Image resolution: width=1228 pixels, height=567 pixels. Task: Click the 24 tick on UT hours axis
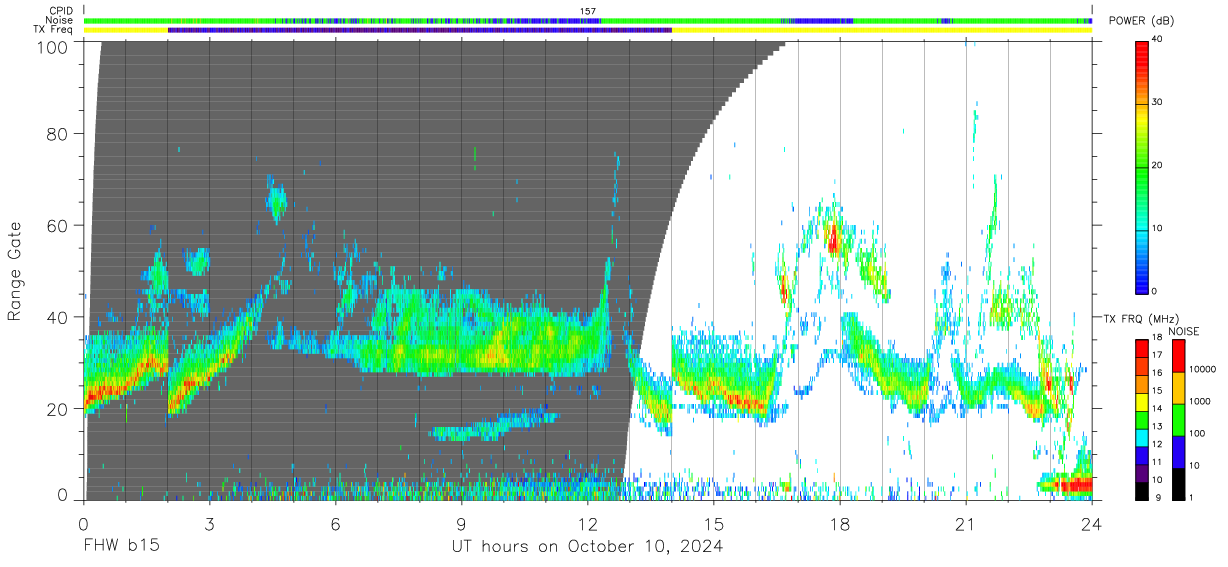(1091, 524)
